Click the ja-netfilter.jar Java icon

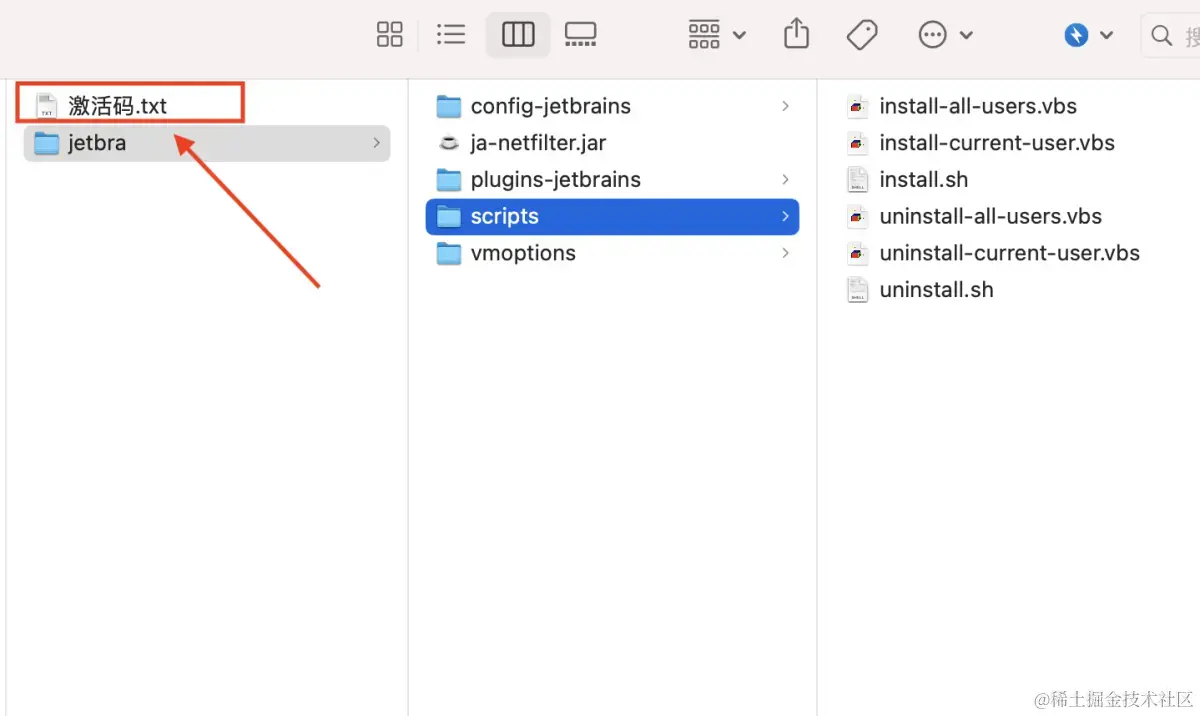[450, 143]
